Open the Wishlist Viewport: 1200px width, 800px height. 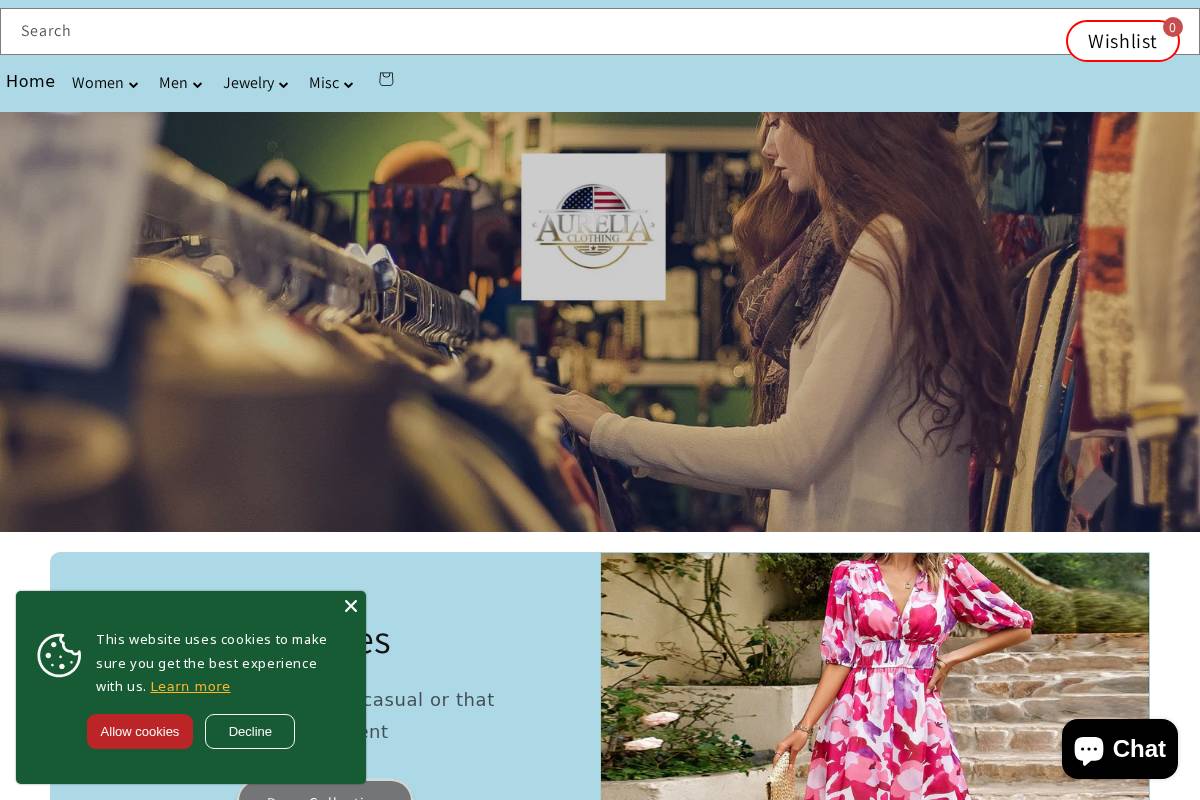[x=1122, y=41]
